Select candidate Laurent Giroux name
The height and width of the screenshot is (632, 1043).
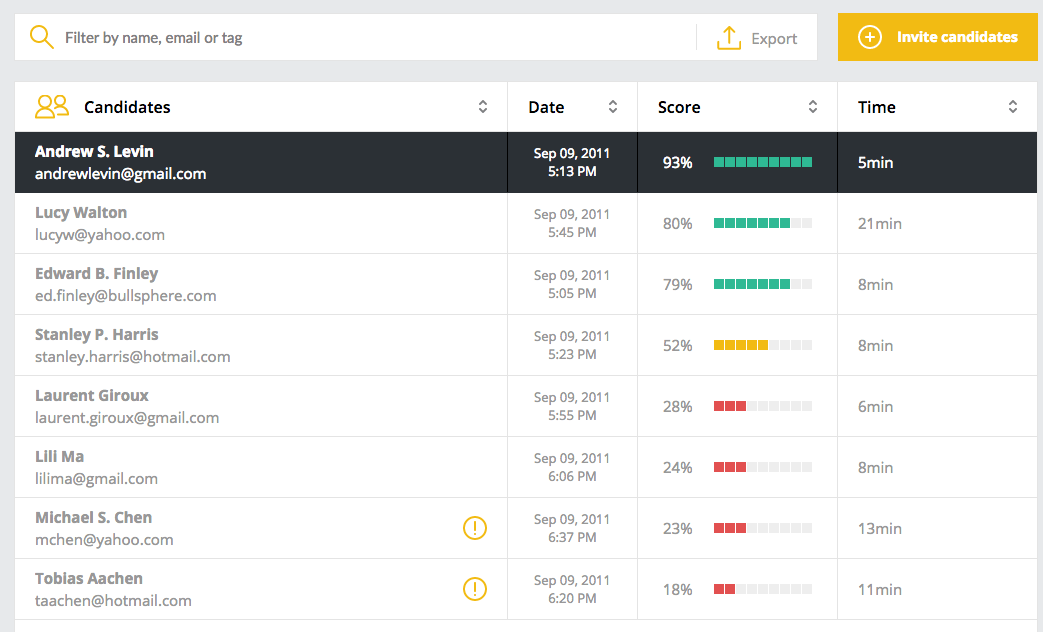pos(92,396)
